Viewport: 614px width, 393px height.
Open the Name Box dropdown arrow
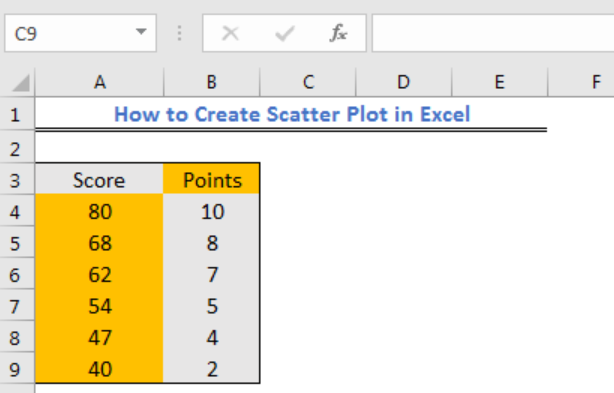click(x=141, y=32)
